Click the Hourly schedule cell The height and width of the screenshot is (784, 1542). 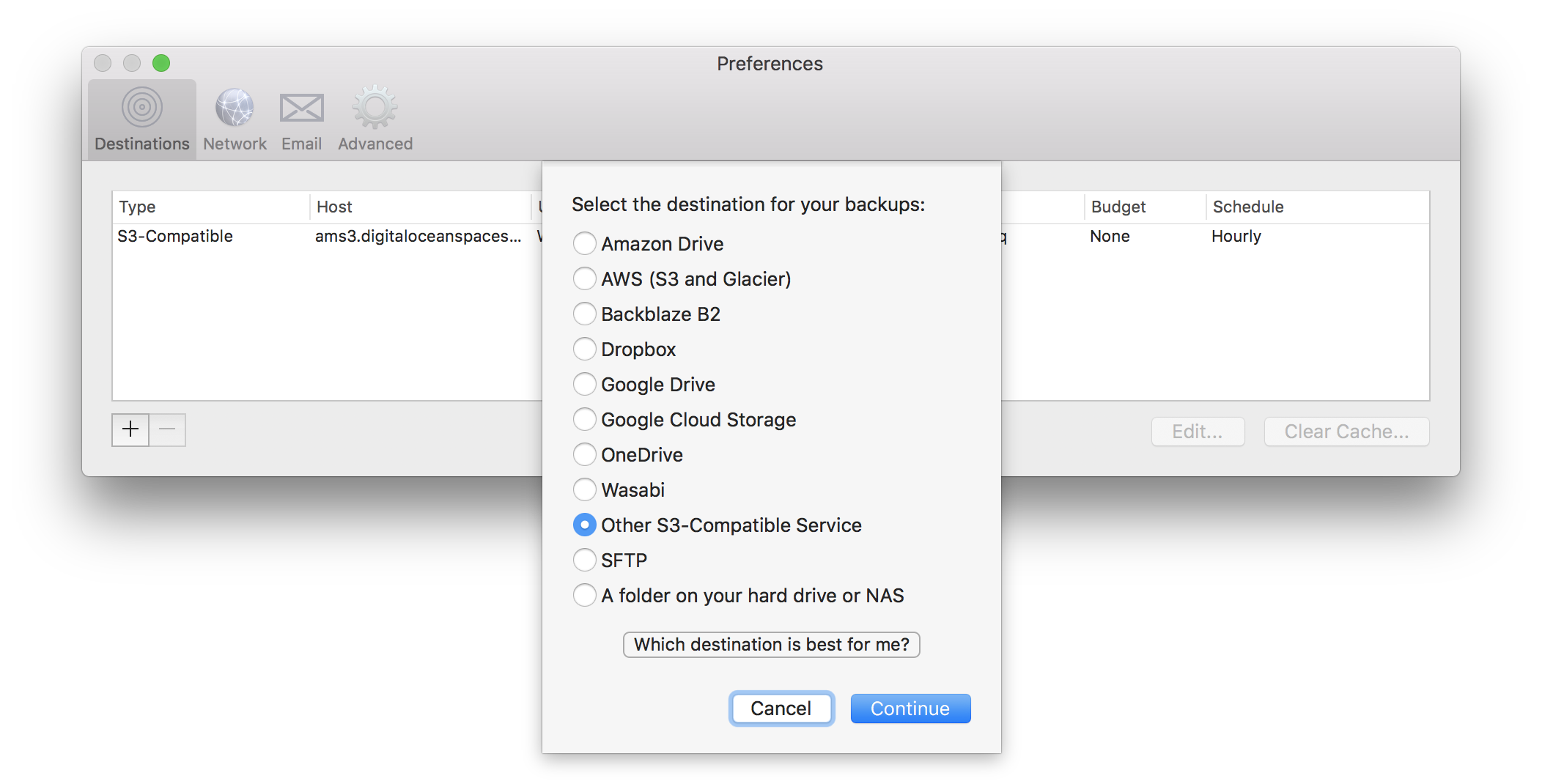click(x=1236, y=237)
